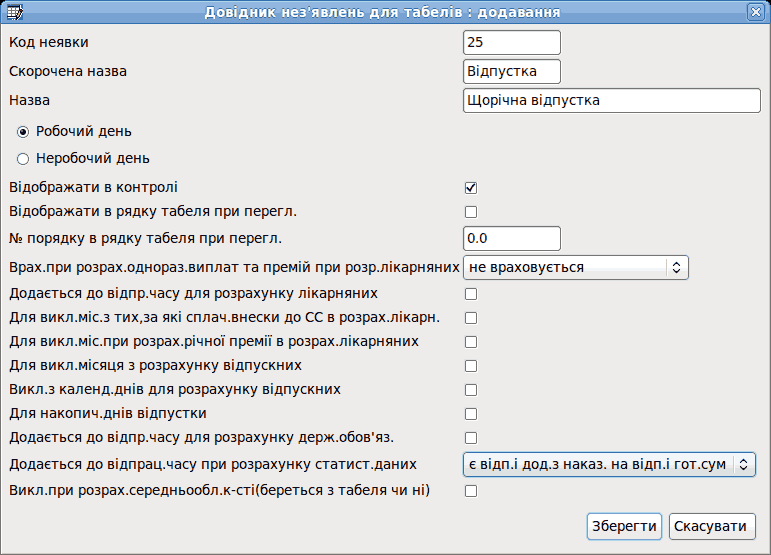
Task: Tick 'Для викл.місяця з розрахунку відпускних' checkbox
Action: click(x=471, y=366)
